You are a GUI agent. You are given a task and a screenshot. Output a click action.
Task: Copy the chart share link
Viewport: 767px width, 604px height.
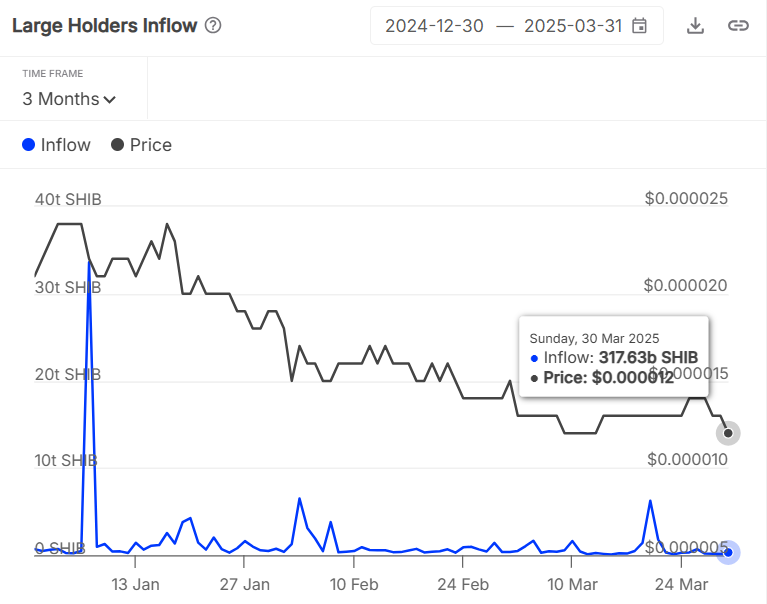[738, 25]
